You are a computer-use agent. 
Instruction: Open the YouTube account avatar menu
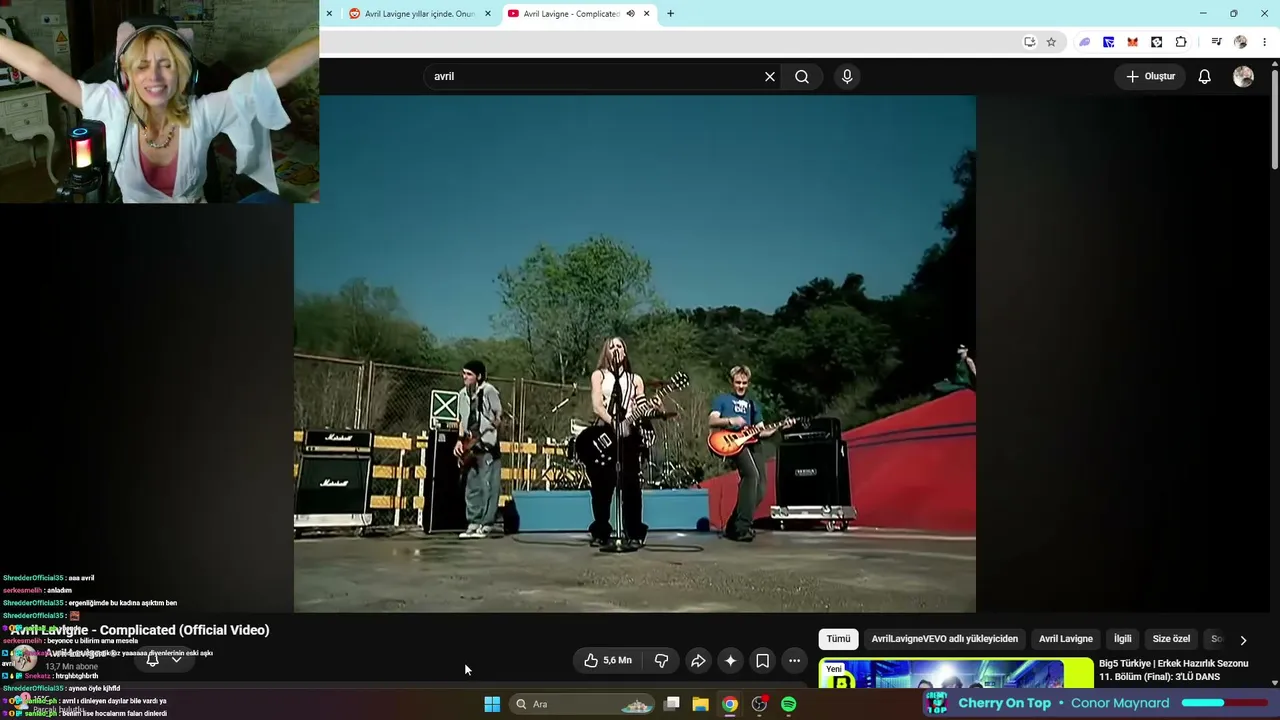1243,76
